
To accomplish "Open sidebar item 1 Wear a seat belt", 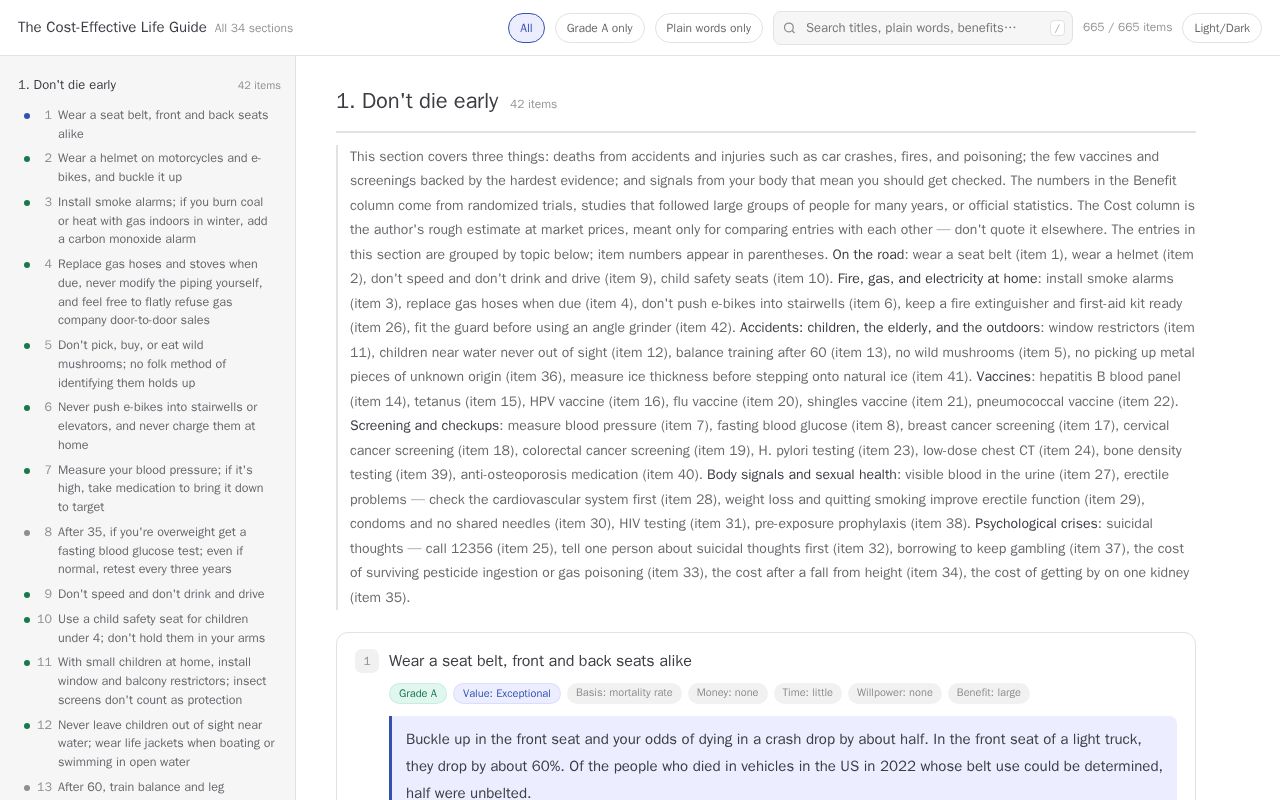I will tap(149, 125).
